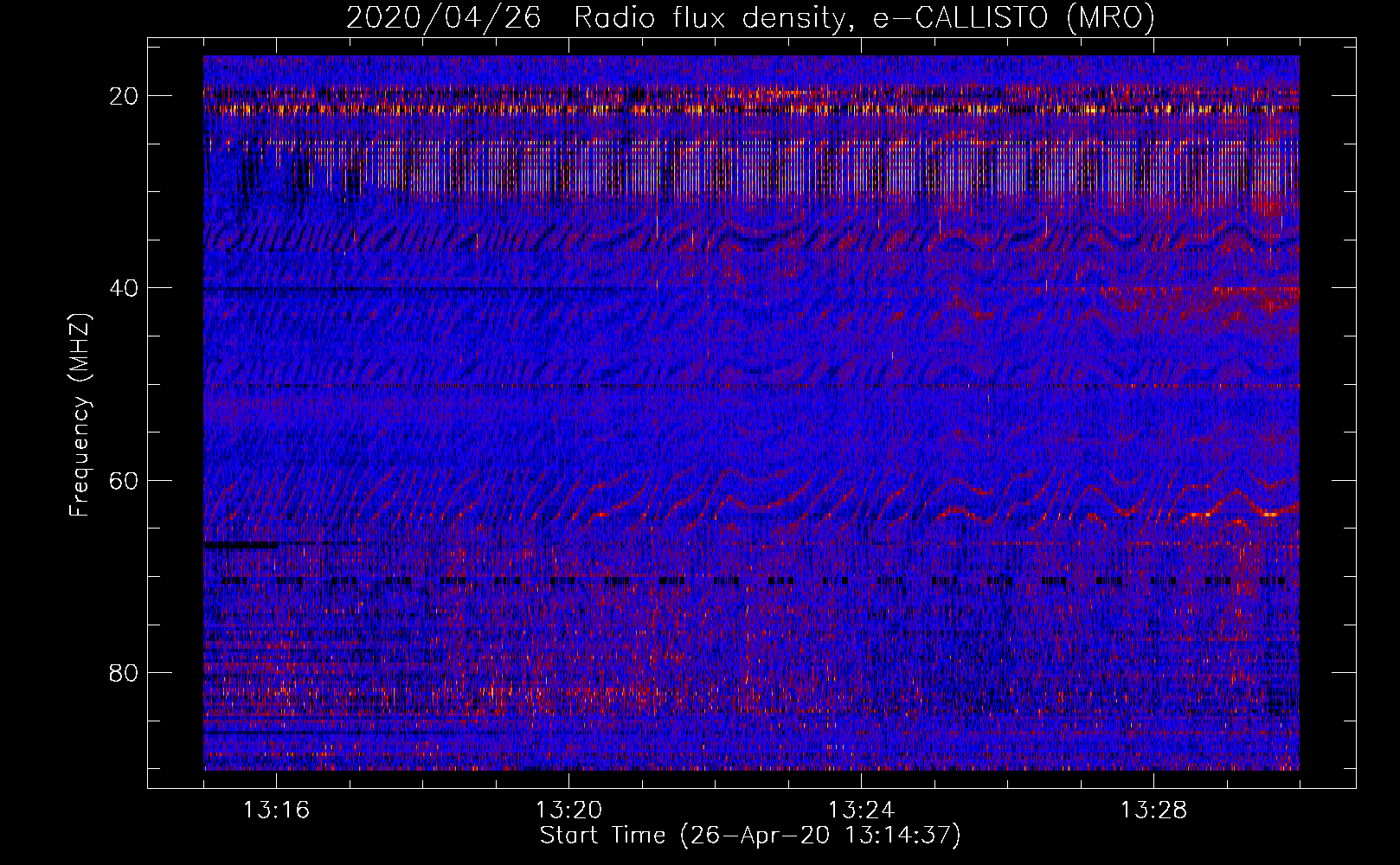Click the 13:28 time tick label

point(1153,811)
